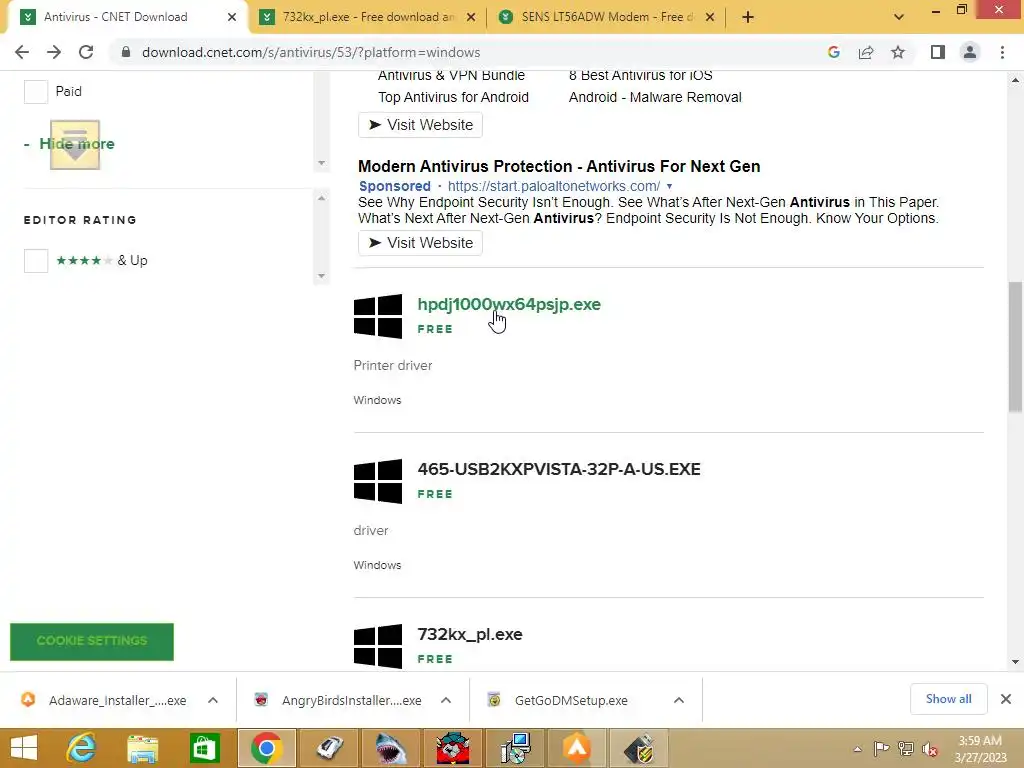
Task: Open the 732kx_pl.exe download listing
Action: click(x=470, y=634)
